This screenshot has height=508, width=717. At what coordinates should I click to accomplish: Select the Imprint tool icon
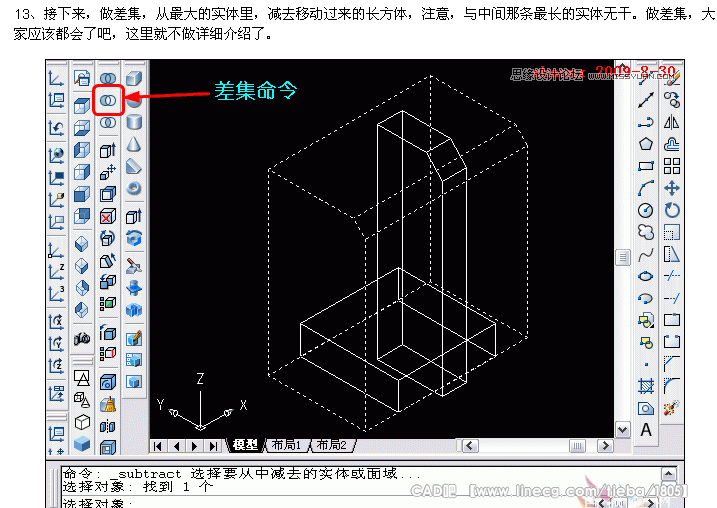tap(108, 382)
